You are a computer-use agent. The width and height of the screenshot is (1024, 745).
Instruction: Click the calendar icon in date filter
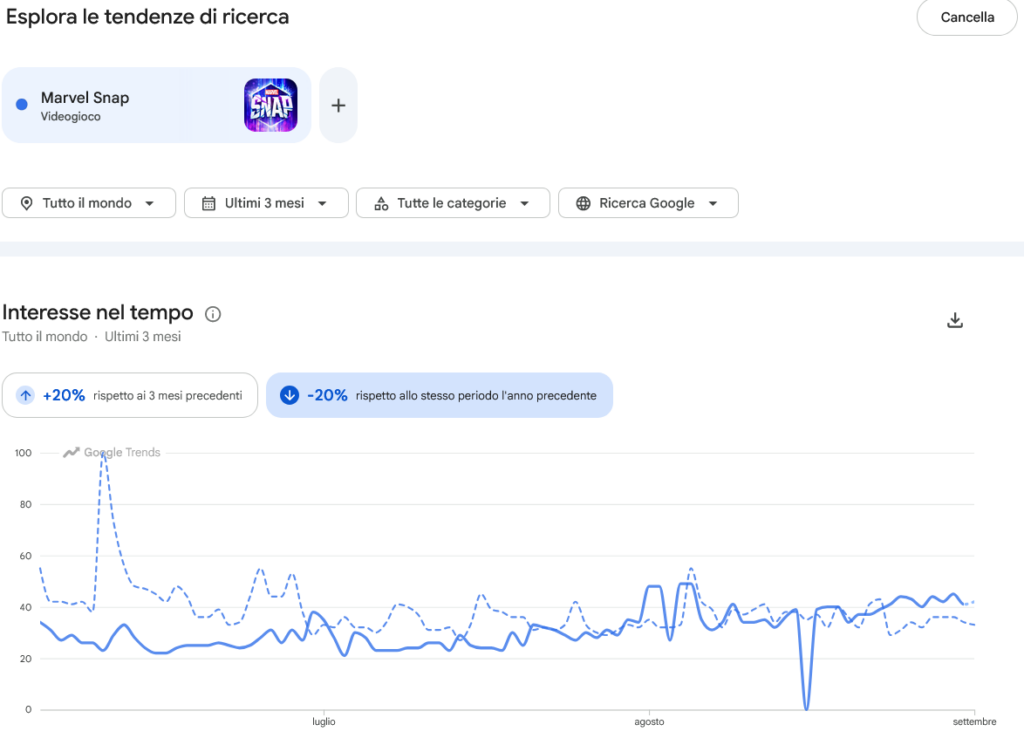pos(208,204)
